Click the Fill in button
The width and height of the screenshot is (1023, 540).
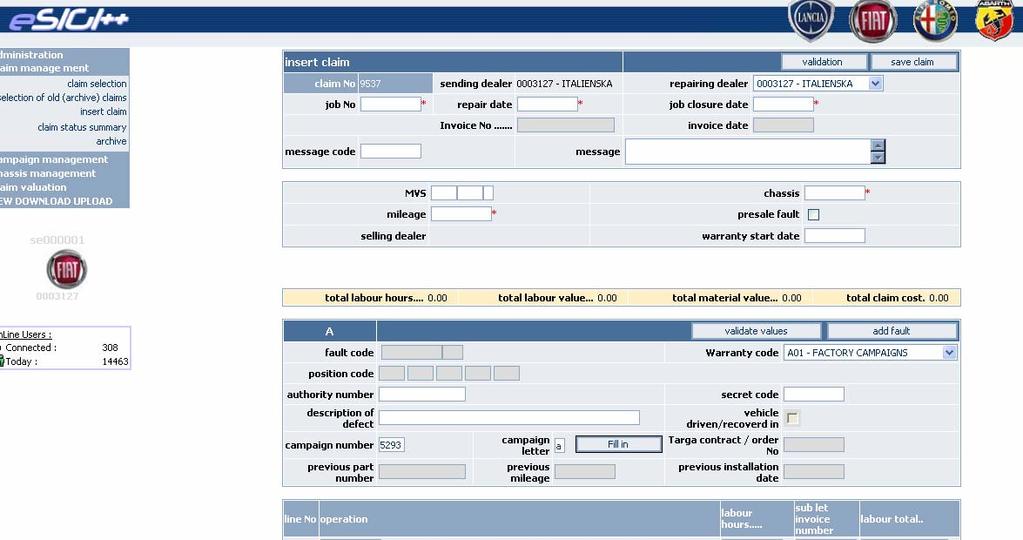click(618, 444)
